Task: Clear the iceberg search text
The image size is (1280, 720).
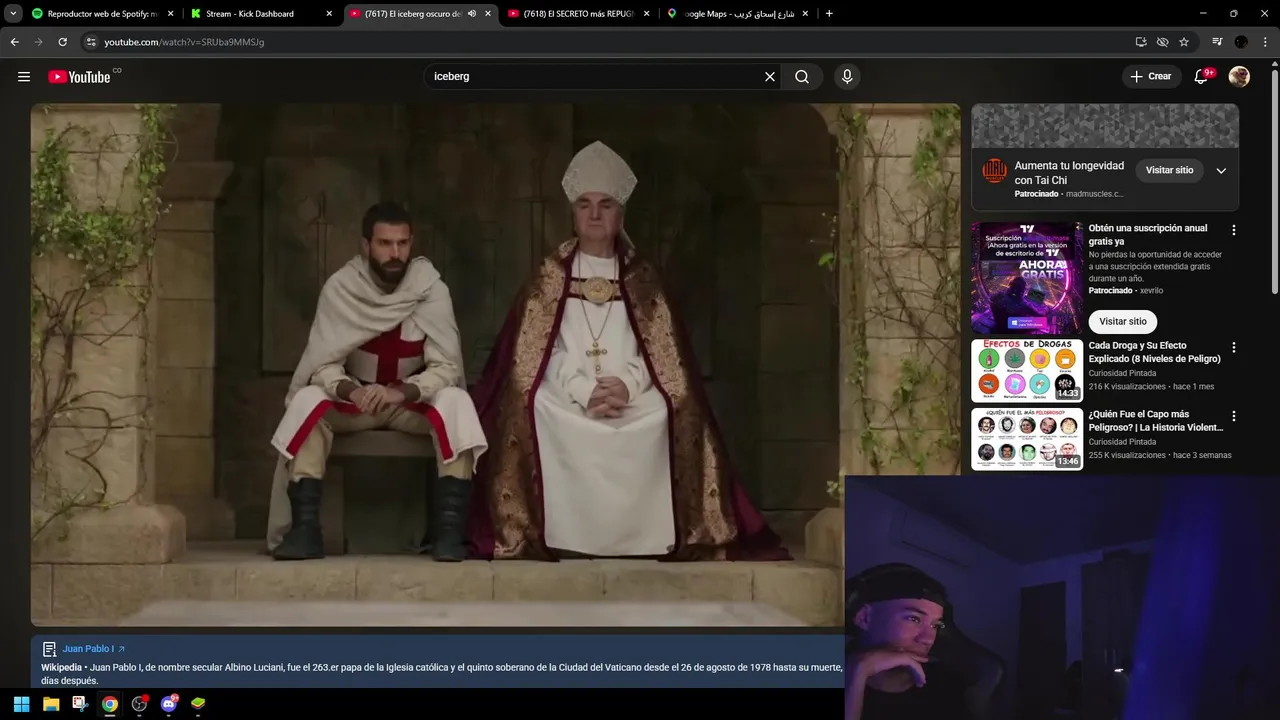Action: point(770,77)
